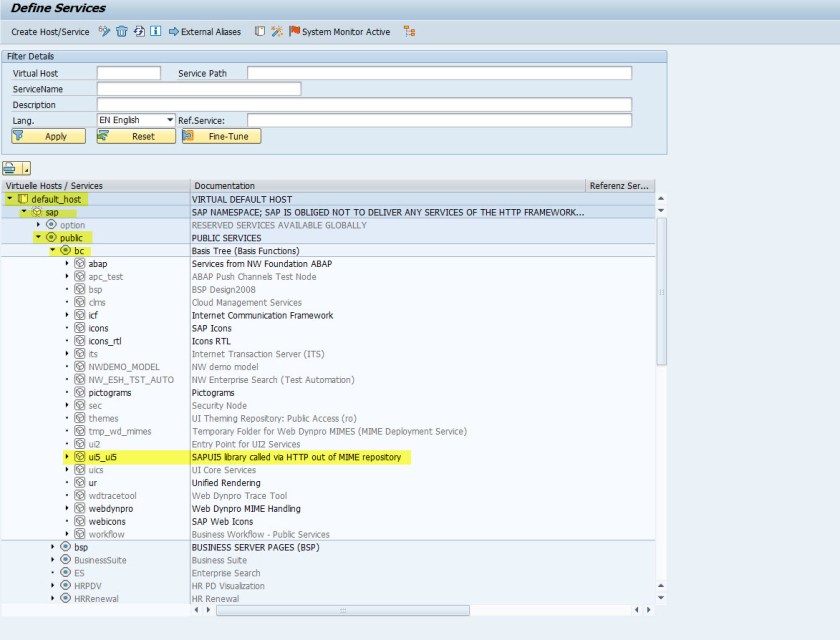
Task: Click the display/change glasses-pencil icon
Action: tap(103, 32)
